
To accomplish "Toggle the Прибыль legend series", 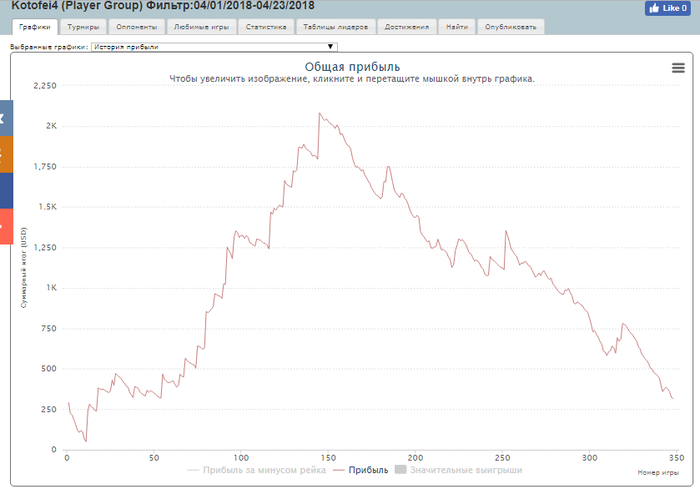I will pos(361,470).
